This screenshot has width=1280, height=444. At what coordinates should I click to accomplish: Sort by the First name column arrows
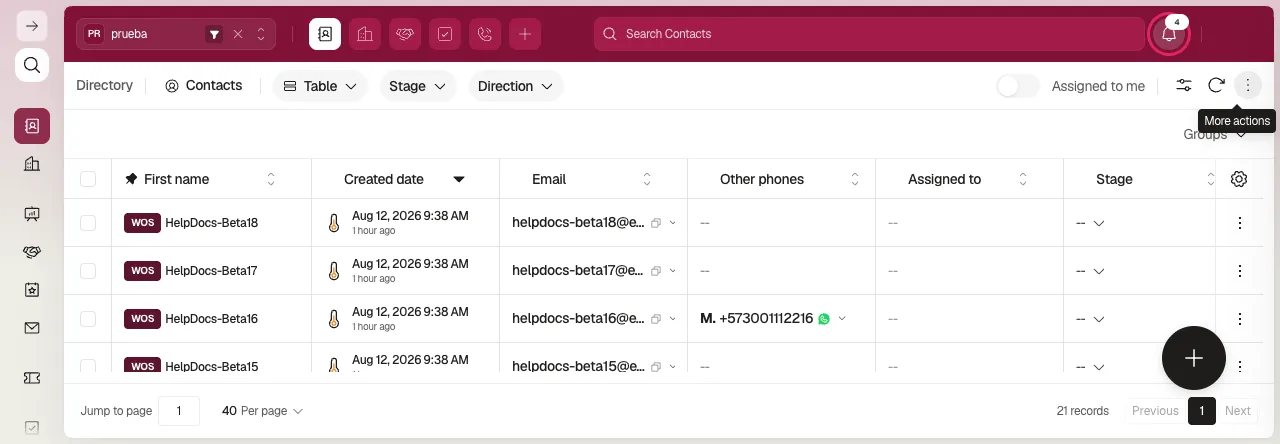271,179
